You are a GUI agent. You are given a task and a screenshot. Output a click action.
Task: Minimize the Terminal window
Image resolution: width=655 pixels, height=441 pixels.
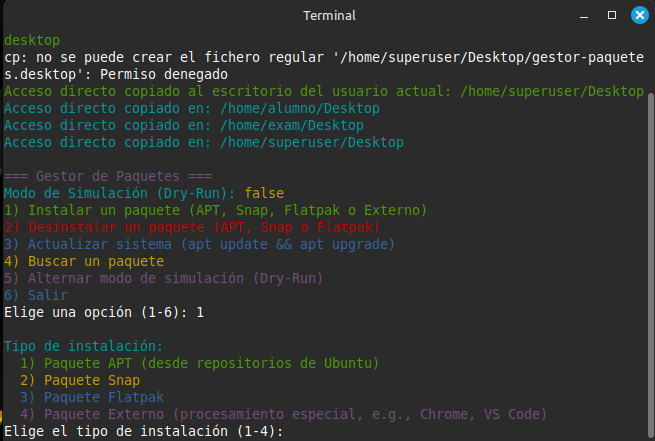(584, 16)
